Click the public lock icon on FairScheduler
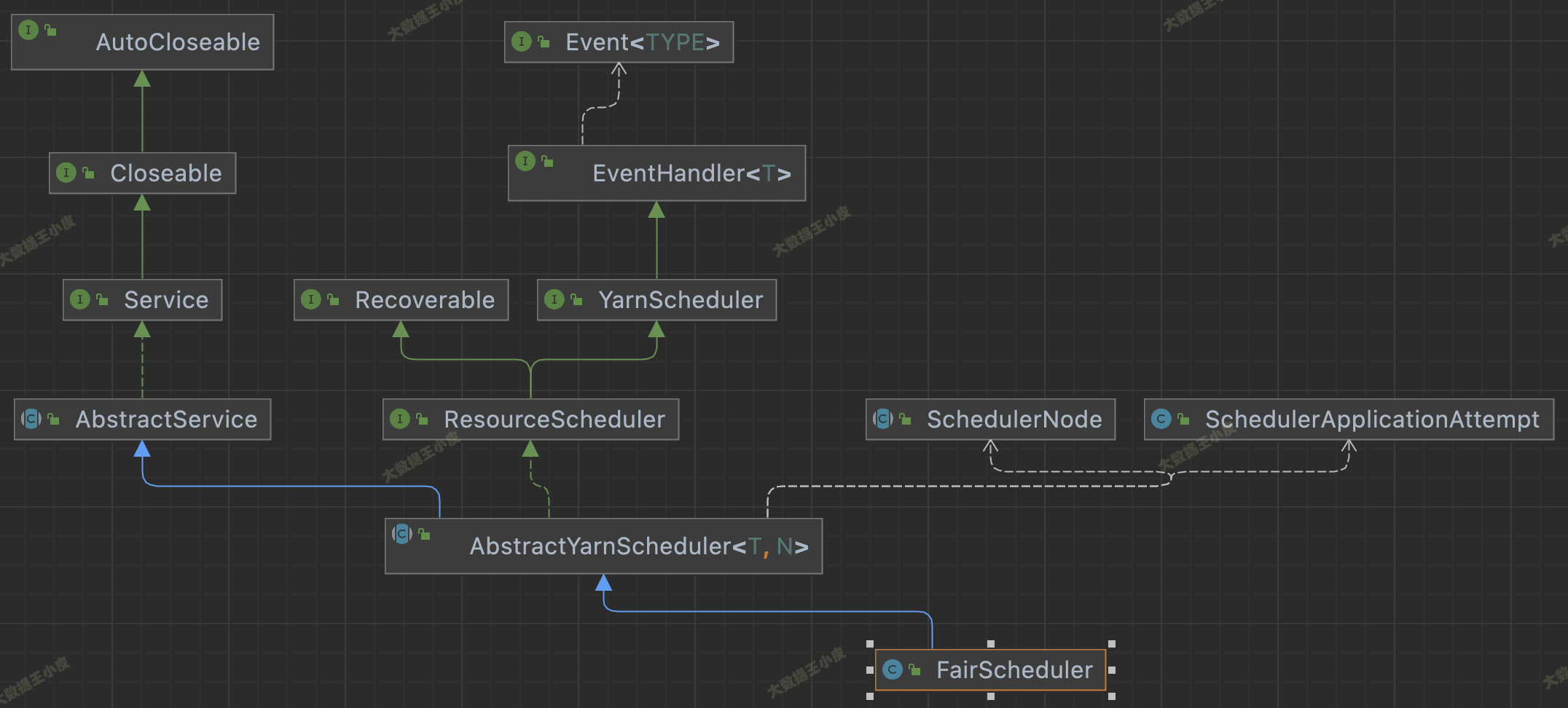This screenshot has height=708, width=1568. coord(914,669)
